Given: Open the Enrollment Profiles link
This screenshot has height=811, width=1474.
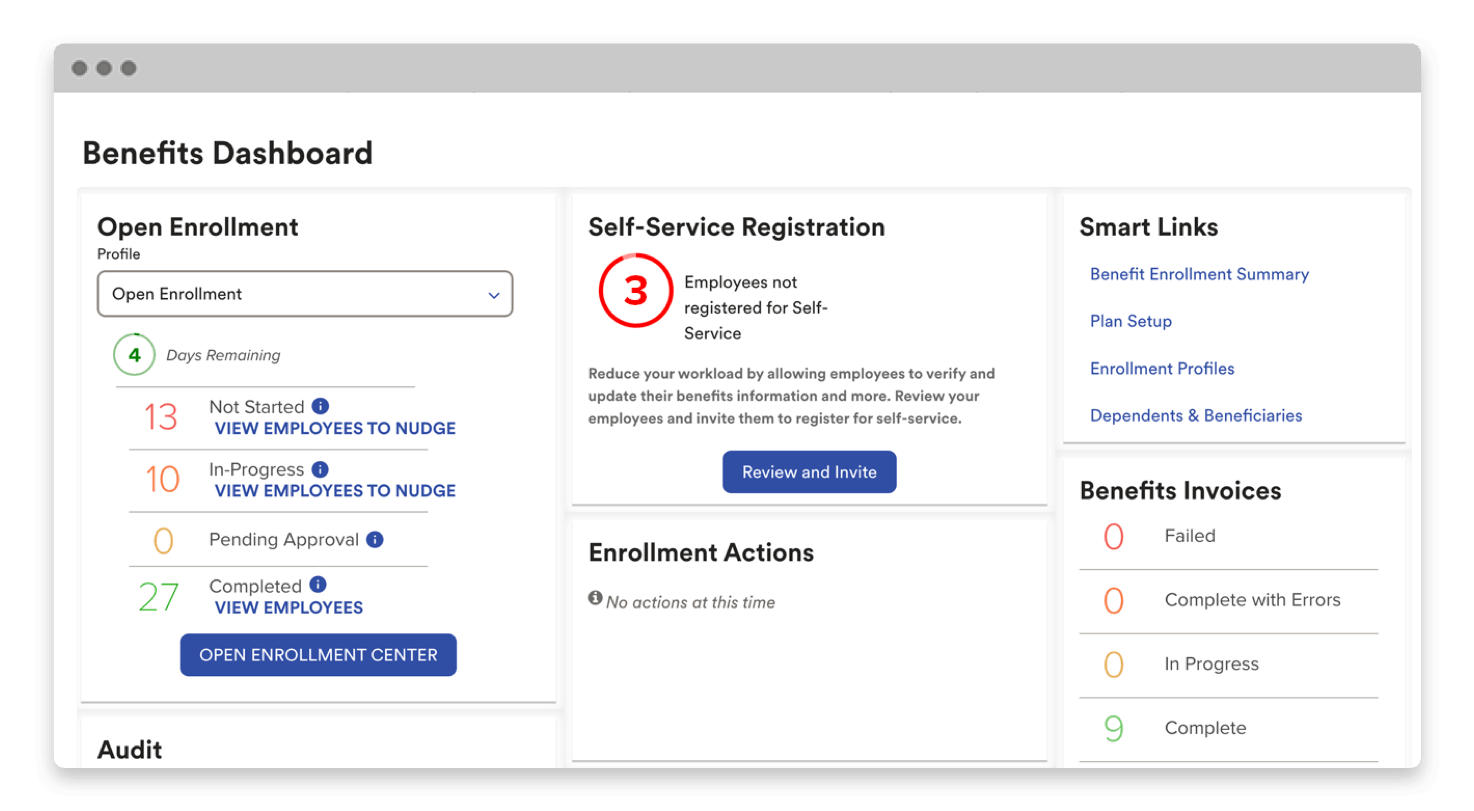Looking at the screenshot, I should [1162, 368].
